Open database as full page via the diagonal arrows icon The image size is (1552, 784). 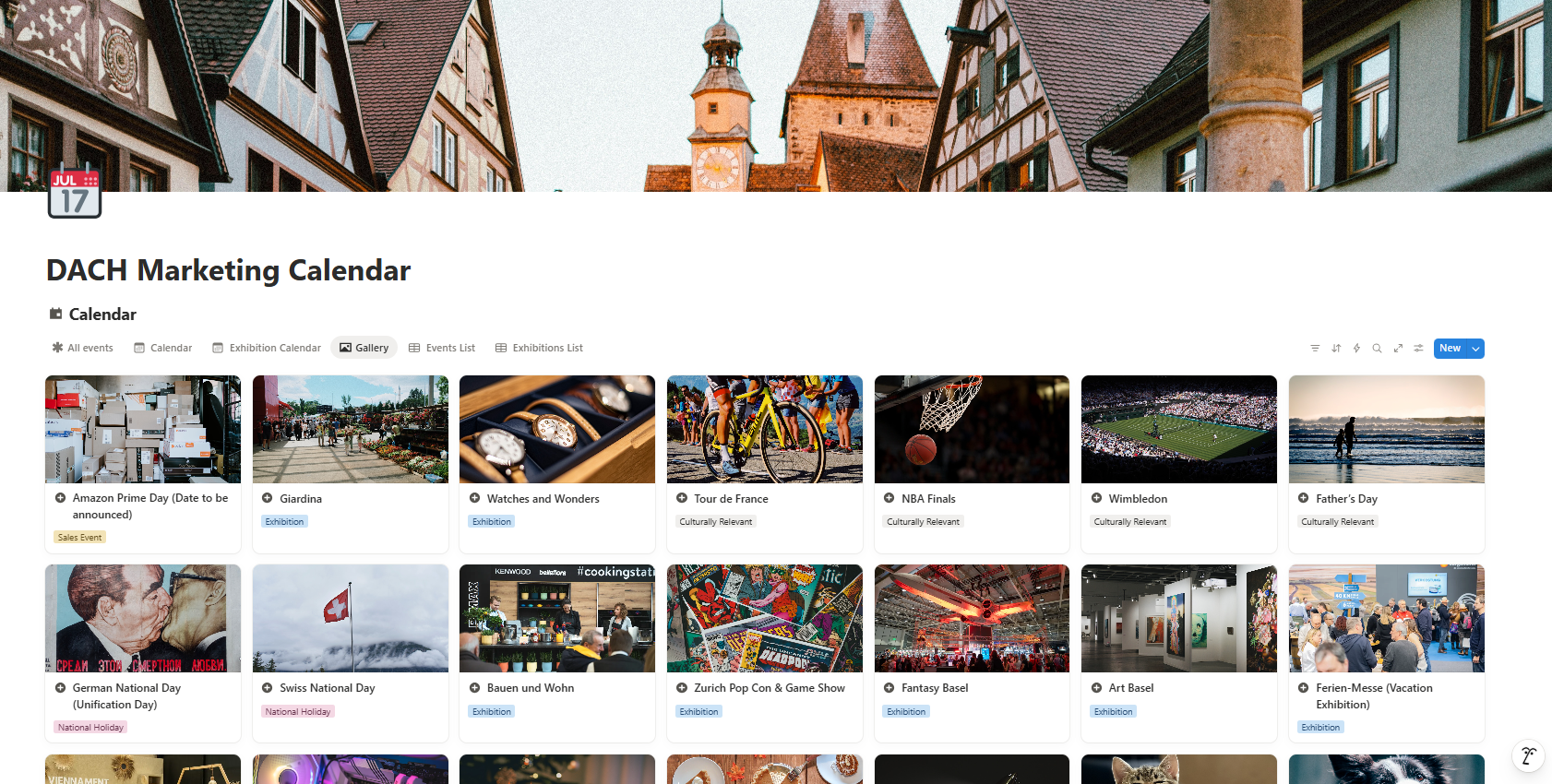(1398, 349)
